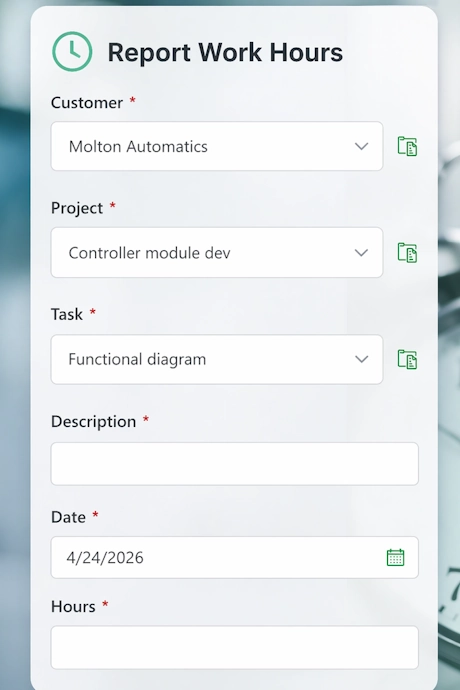Click the Report Work Hours heading

(x=225, y=52)
